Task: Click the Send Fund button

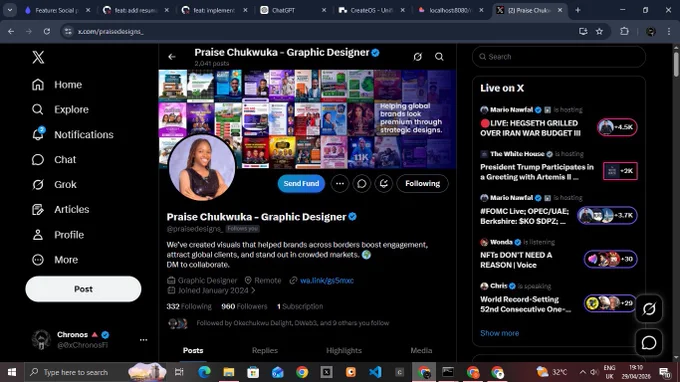Action: click(301, 183)
